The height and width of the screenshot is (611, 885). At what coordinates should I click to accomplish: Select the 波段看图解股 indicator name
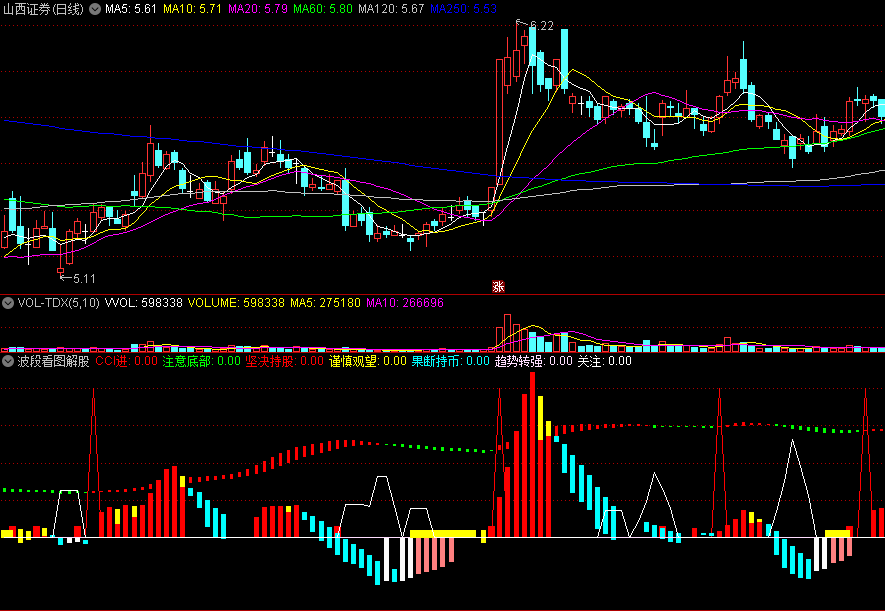coord(54,361)
